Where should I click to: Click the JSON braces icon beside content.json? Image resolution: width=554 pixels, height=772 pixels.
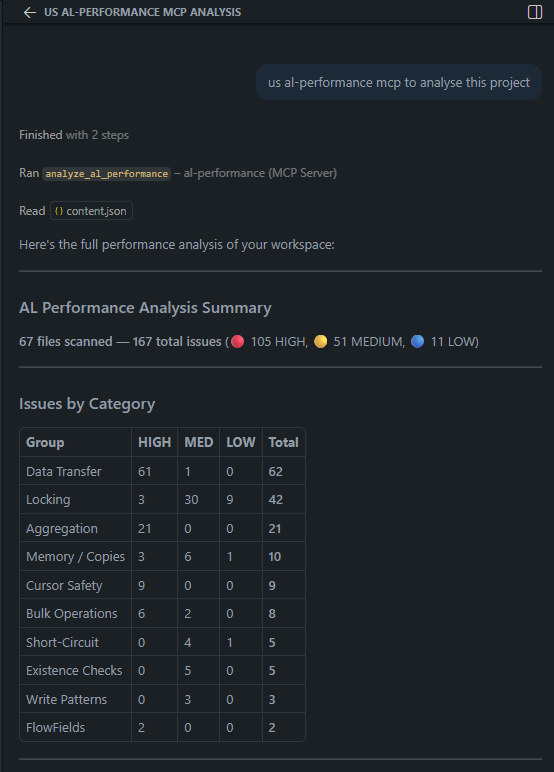click(59, 211)
